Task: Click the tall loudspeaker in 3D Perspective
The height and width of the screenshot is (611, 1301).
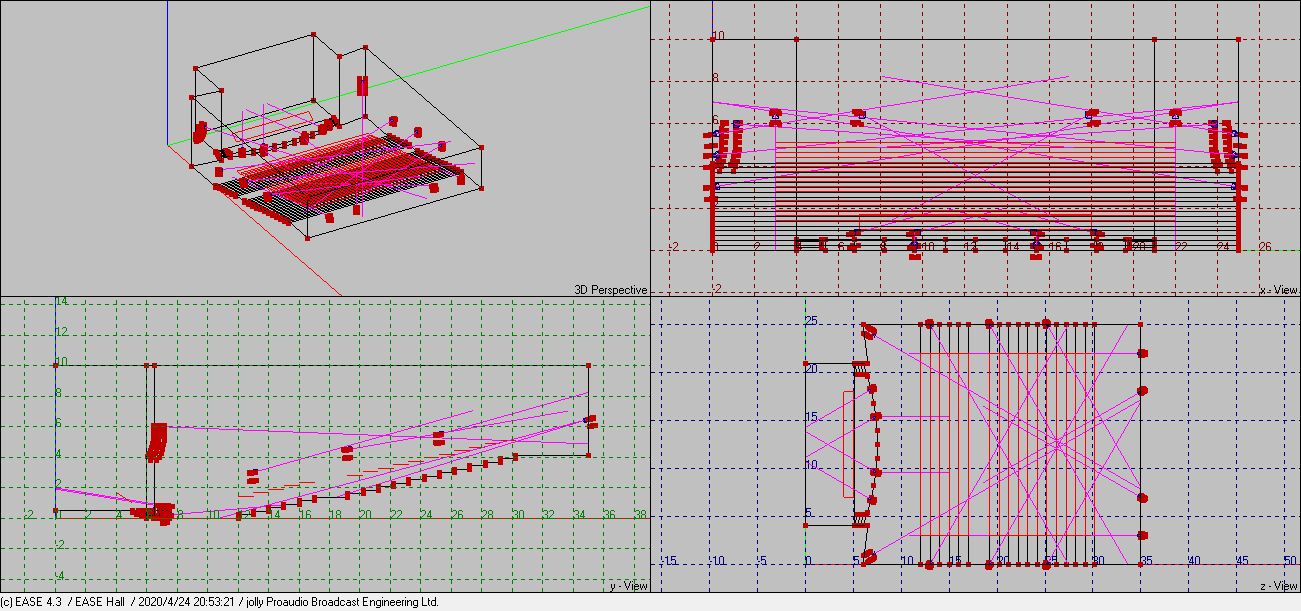Action: [x=362, y=86]
